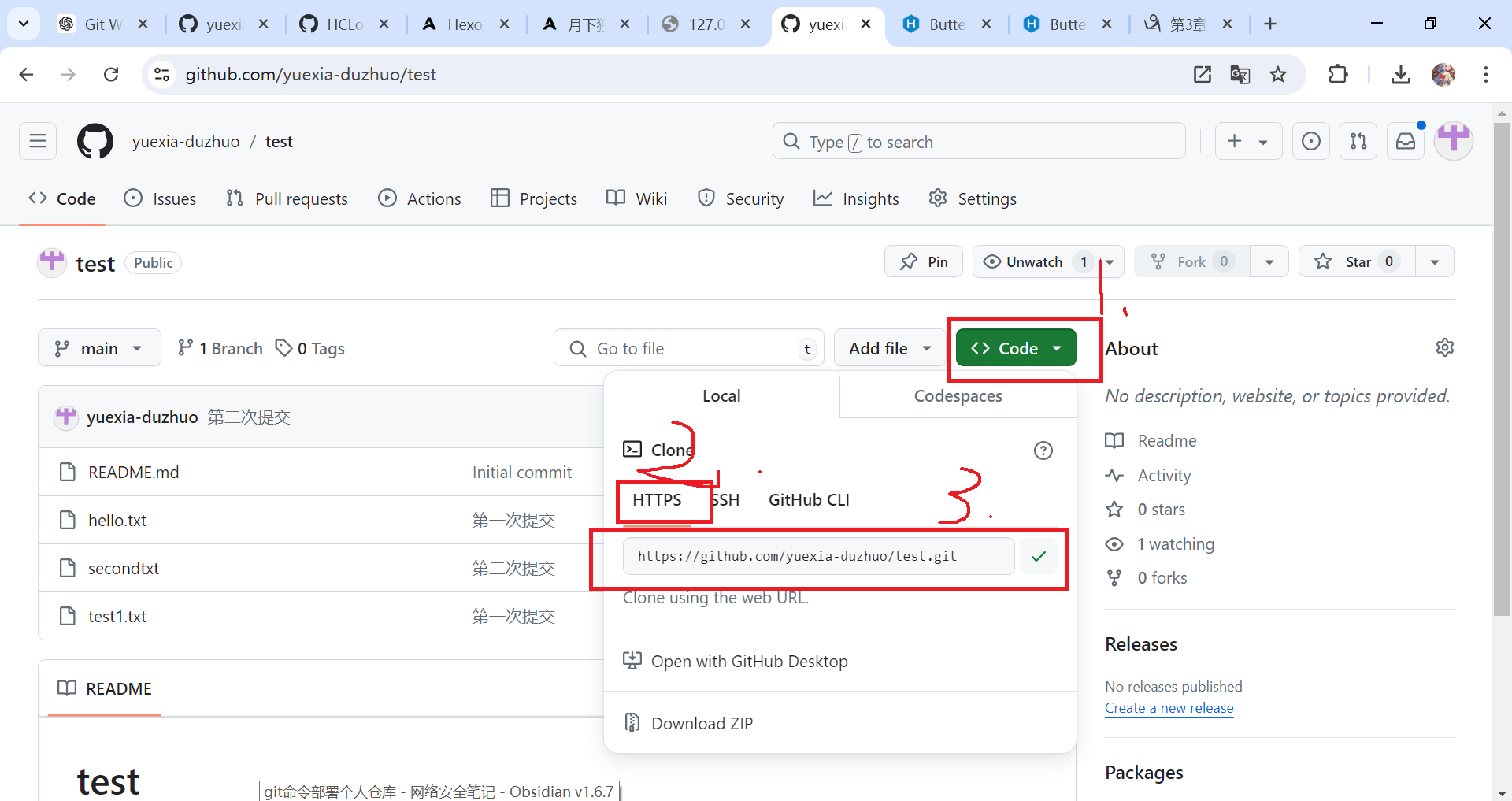Expand the Unwatch notifications dropdown
This screenshot has height=801, width=1512.
point(1110,261)
